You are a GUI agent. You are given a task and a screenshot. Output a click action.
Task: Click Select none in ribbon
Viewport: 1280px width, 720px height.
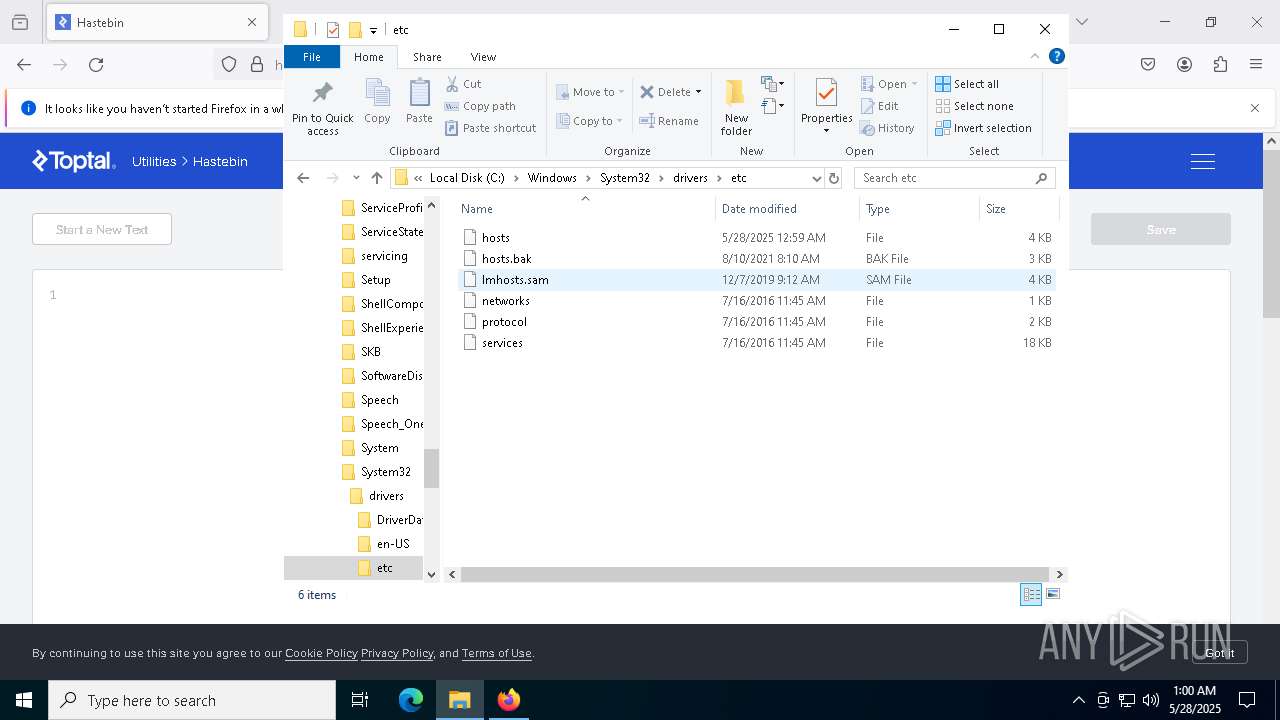974,106
